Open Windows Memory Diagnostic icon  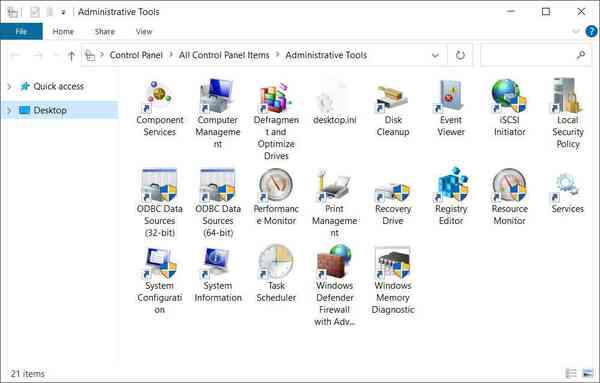(x=393, y=262)
